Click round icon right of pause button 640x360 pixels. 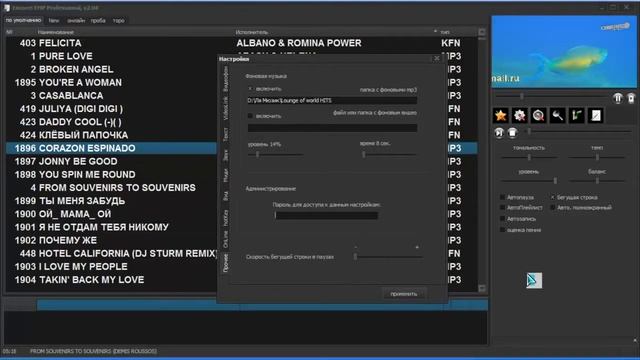click(x=631, y=98)
